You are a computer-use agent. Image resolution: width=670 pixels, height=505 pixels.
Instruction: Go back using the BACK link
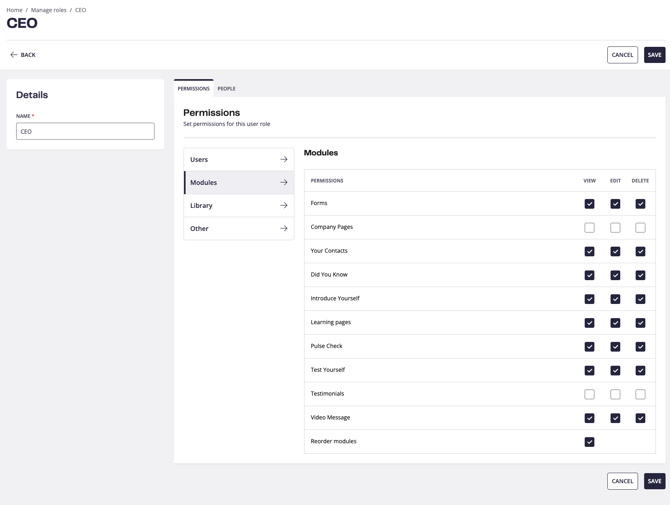[23, 55]
